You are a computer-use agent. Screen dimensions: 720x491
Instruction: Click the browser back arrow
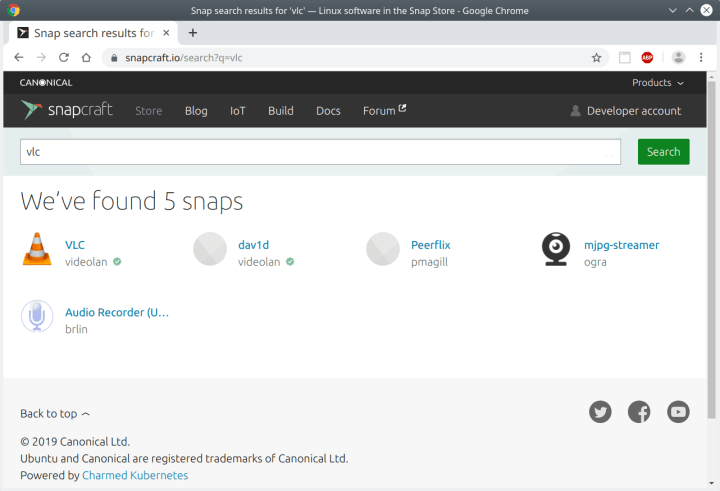18,57
